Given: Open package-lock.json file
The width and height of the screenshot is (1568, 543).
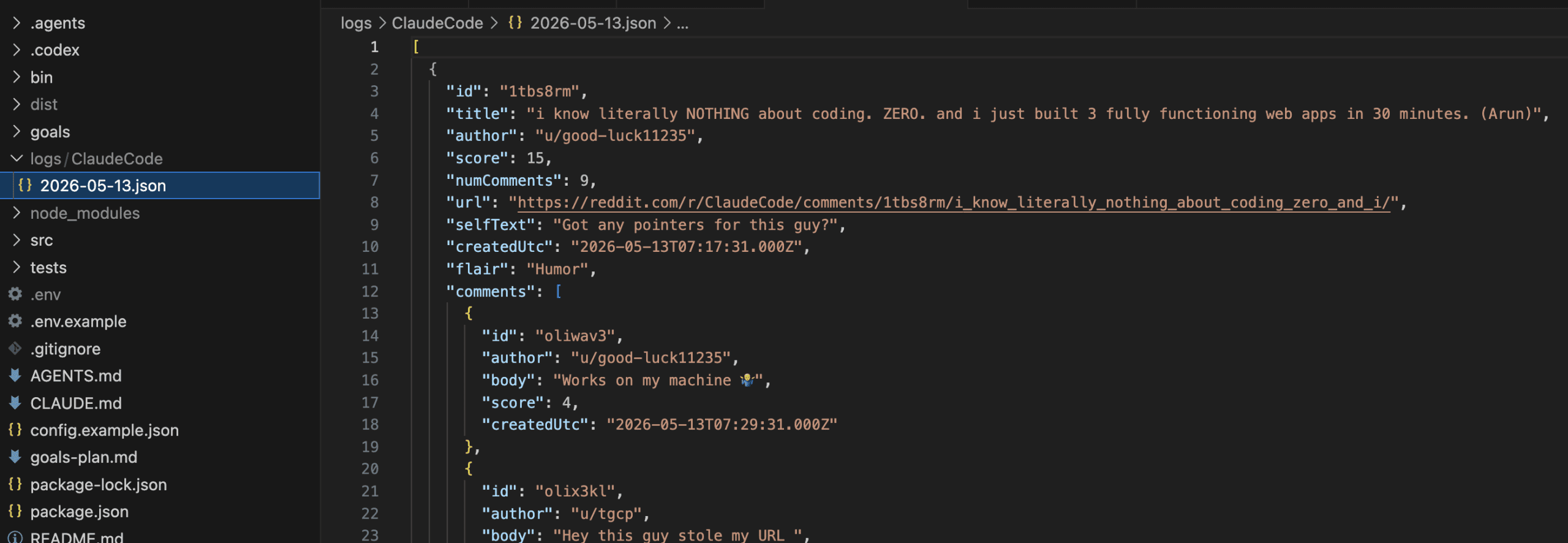Looking at the screenshot, I should 99,485.
